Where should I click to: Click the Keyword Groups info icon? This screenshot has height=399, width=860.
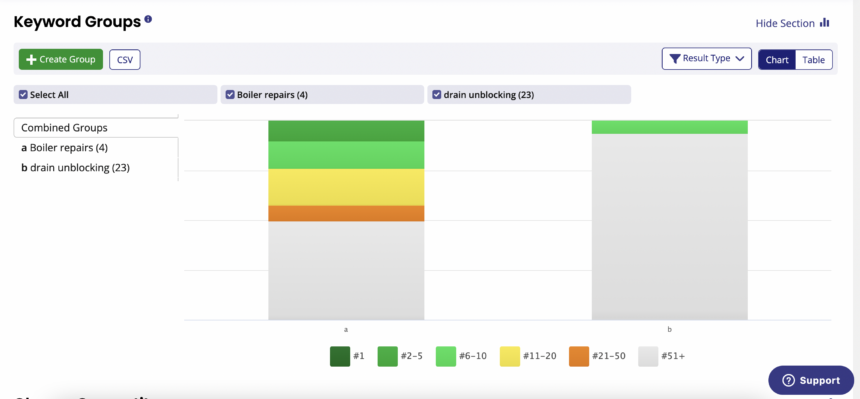[x=148, y=20]
